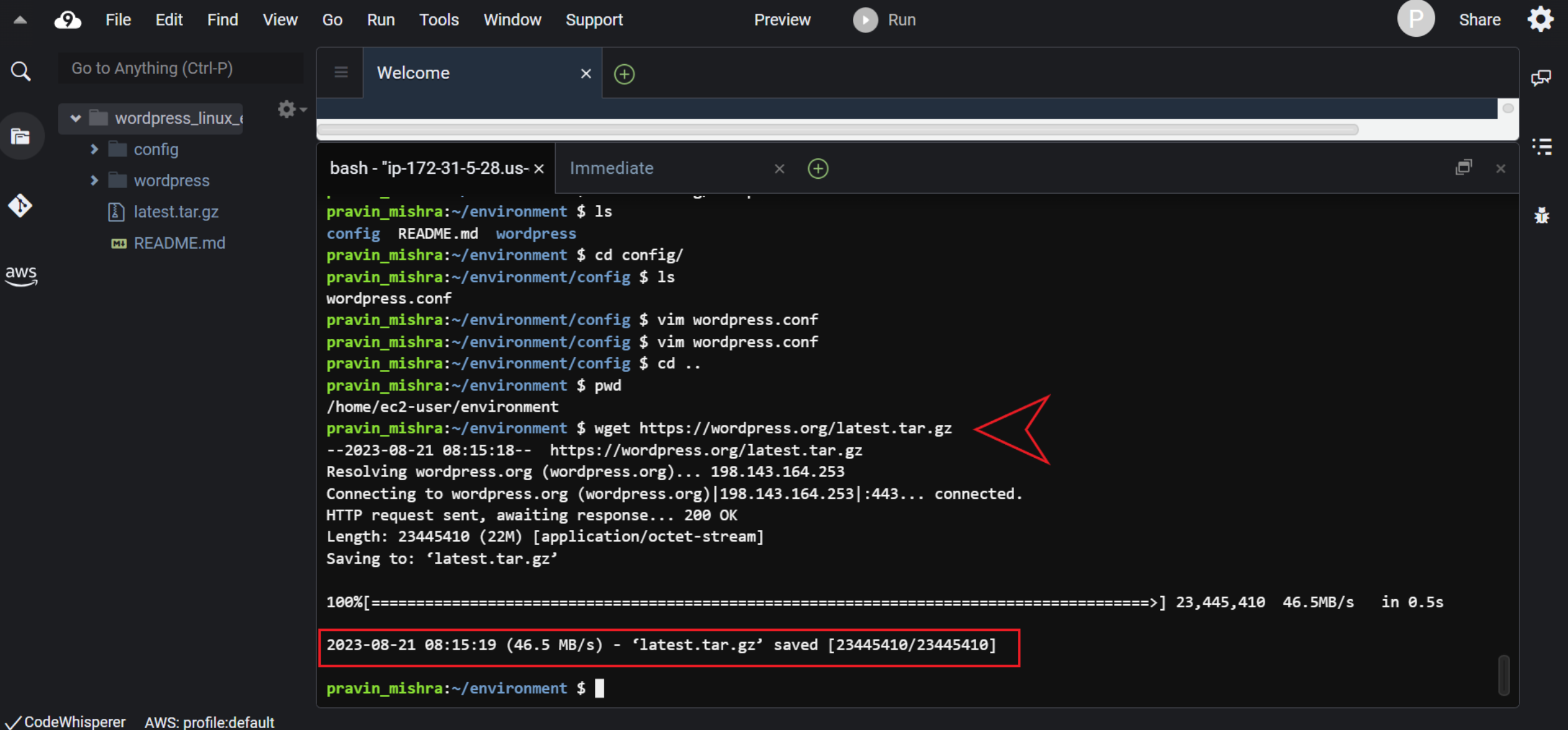Collapse the wordpress_linux root folder
The image size is (1568, 730).
pos(75,118)
